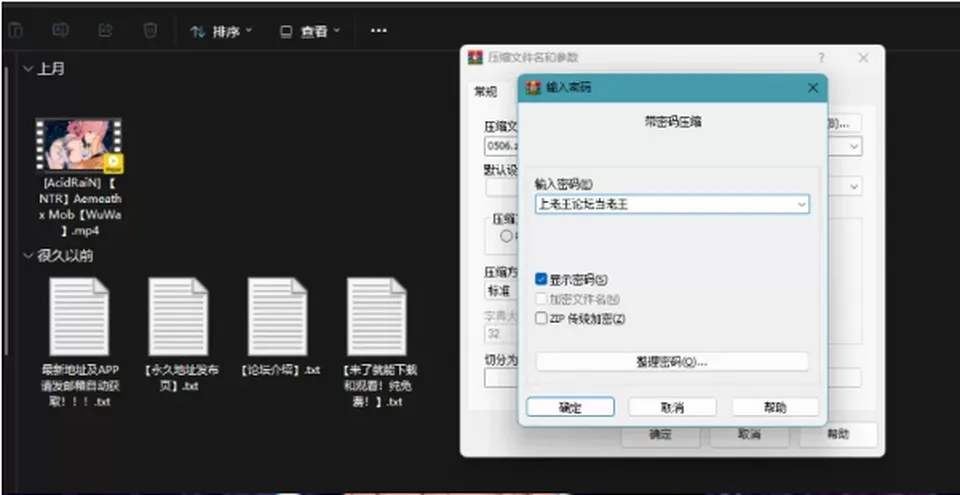
Task: Click the Share icon in Explorer toolbar
Action: coord(105,31)
